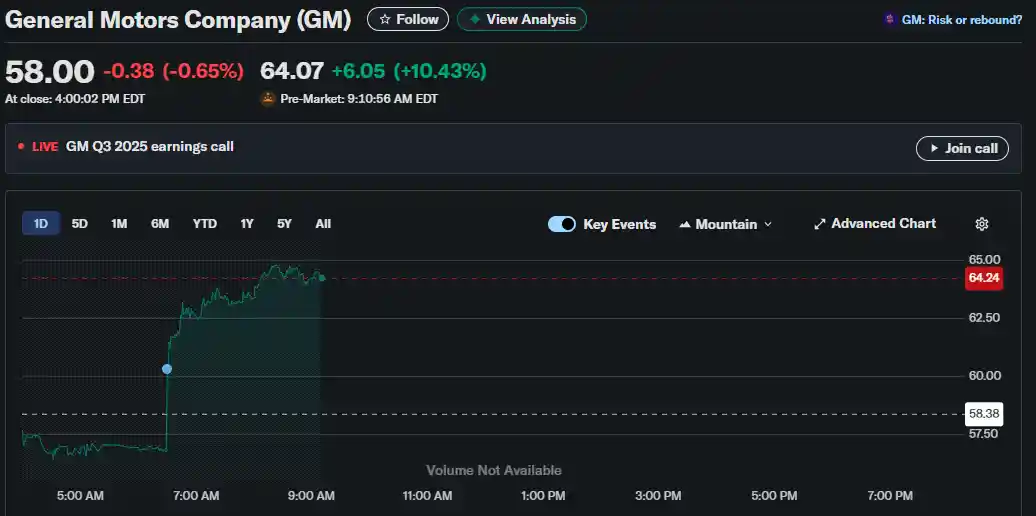Switch to 5D time range

click(80, 224)
